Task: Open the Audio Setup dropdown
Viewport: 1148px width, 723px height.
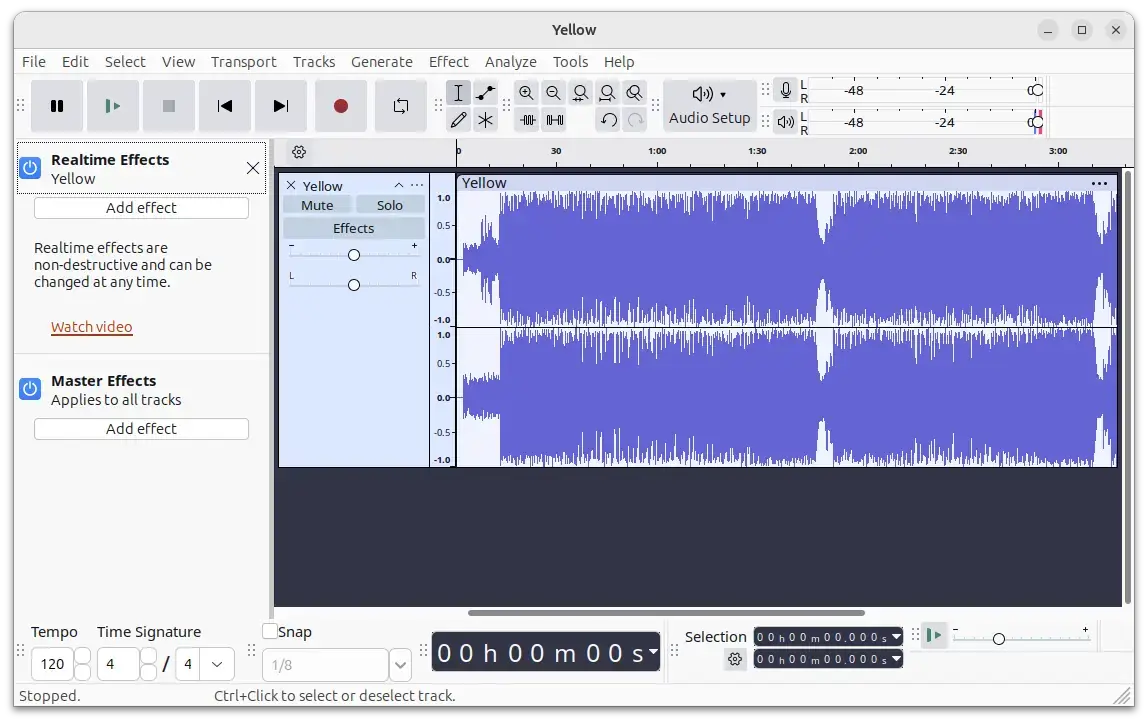Action: tap(710, 105)
